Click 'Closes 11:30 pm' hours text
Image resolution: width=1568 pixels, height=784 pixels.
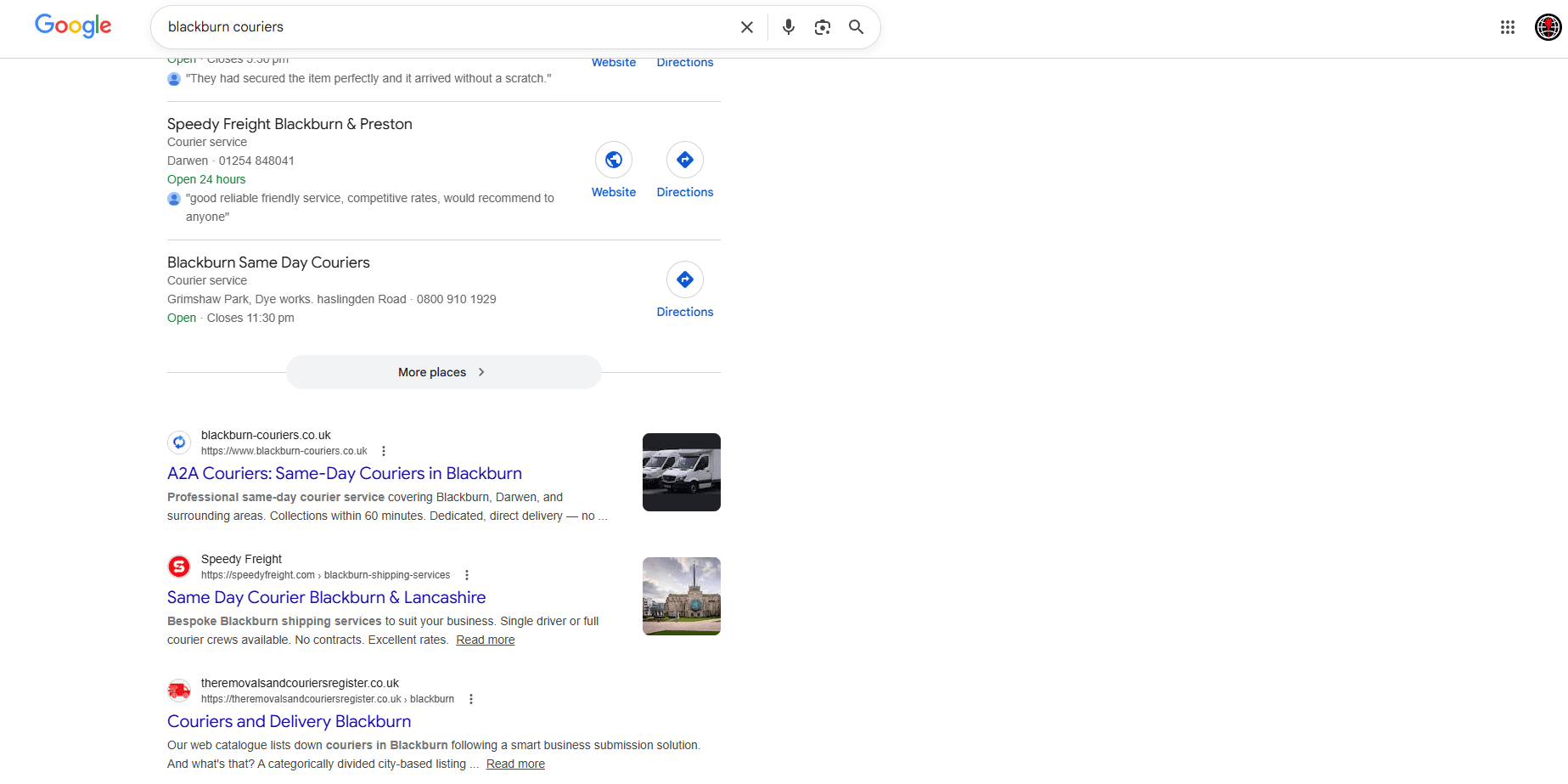pyautogui.click(x=250, y=318)
